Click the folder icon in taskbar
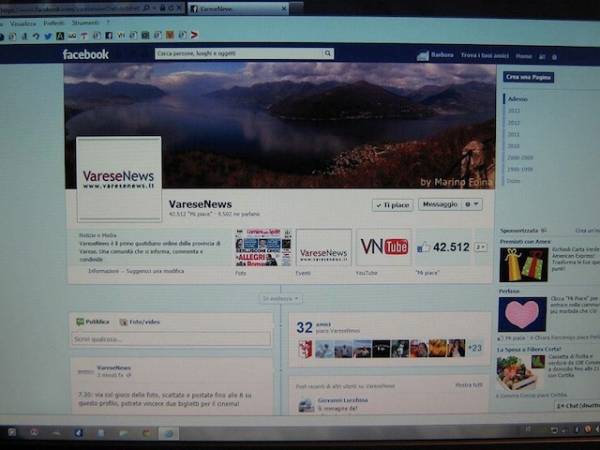The height and width of the screenshot is (450, 600). click(124, 433)
